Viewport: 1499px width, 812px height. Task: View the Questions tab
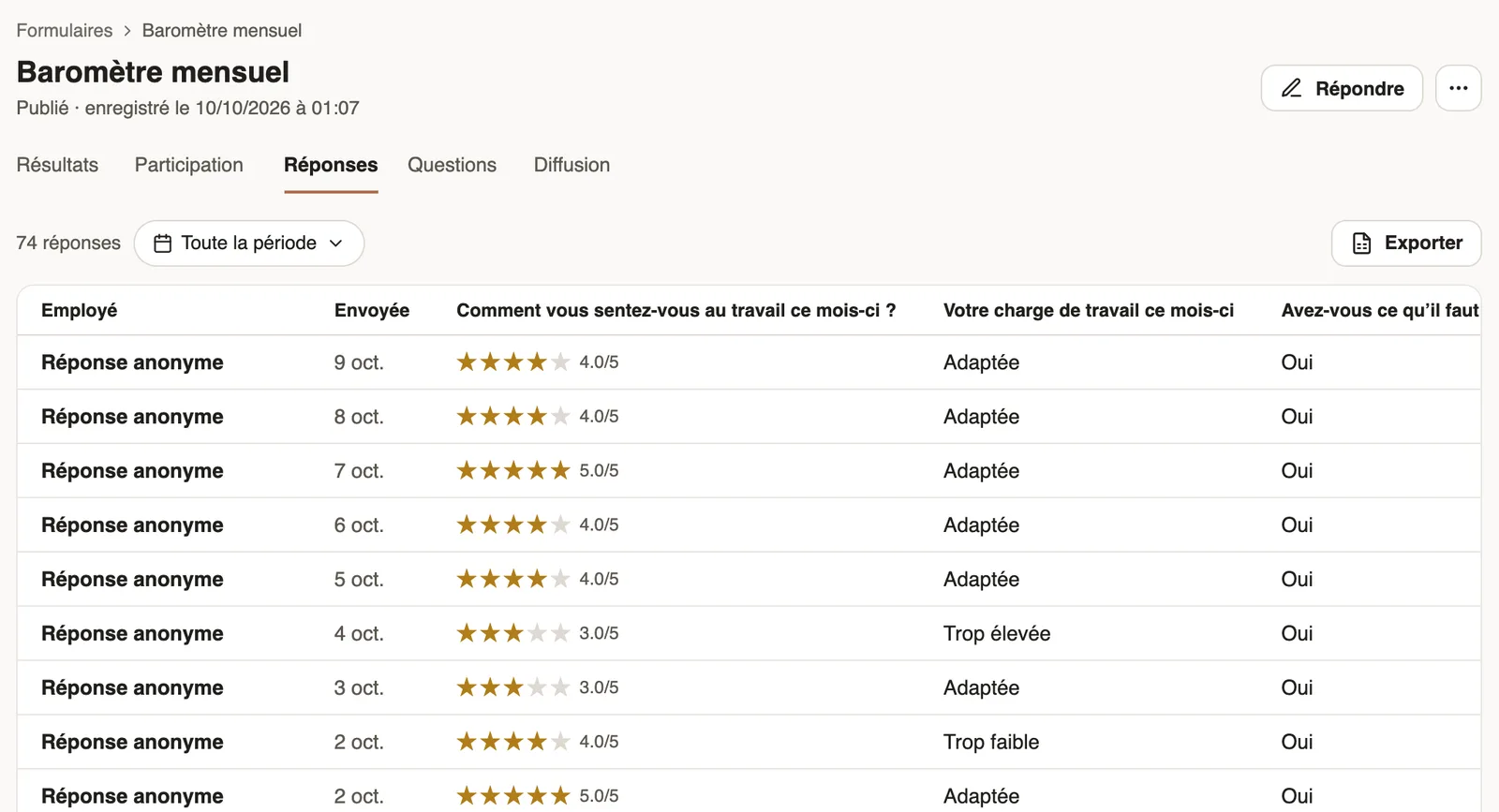click(453, 165)
